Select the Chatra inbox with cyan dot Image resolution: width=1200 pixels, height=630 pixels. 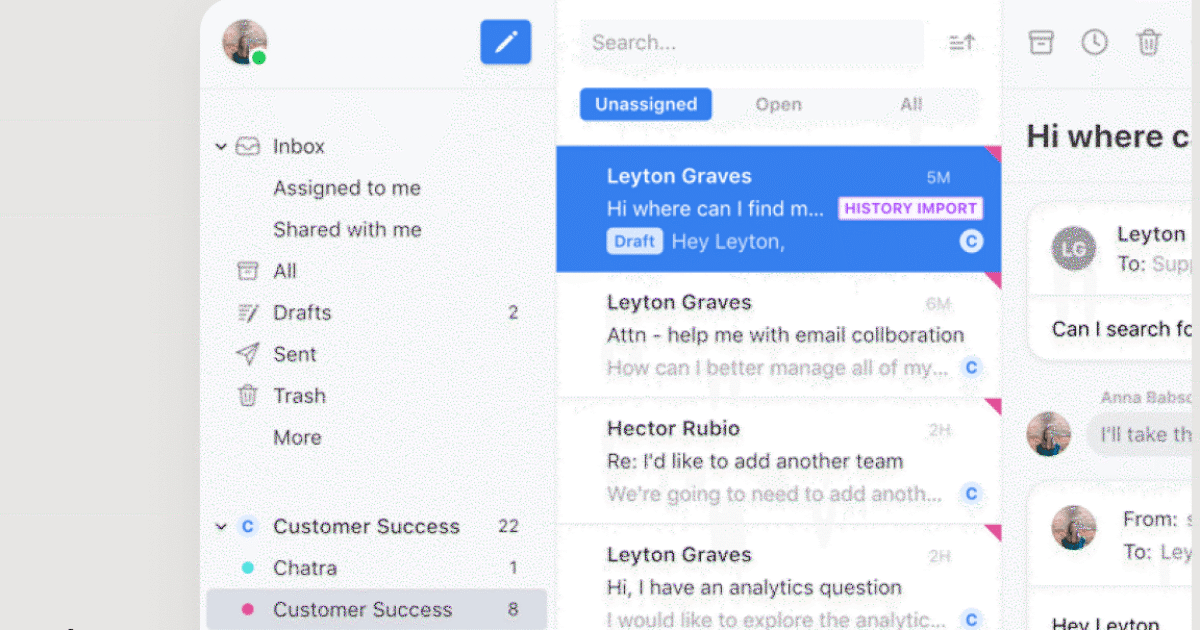pyautogui.click(x=304, y=568)
